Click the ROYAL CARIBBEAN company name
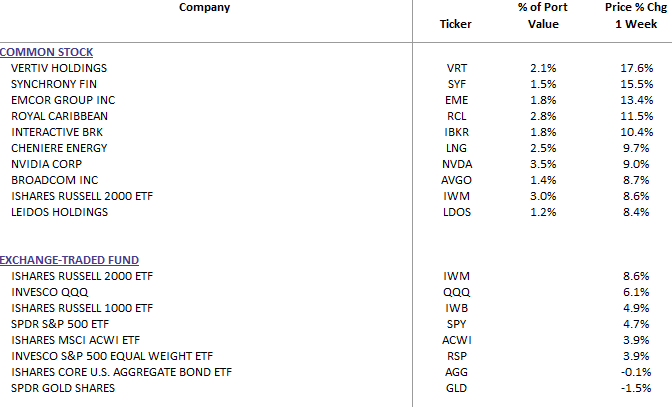The image size is (672, 407). [x=58, y=116]
